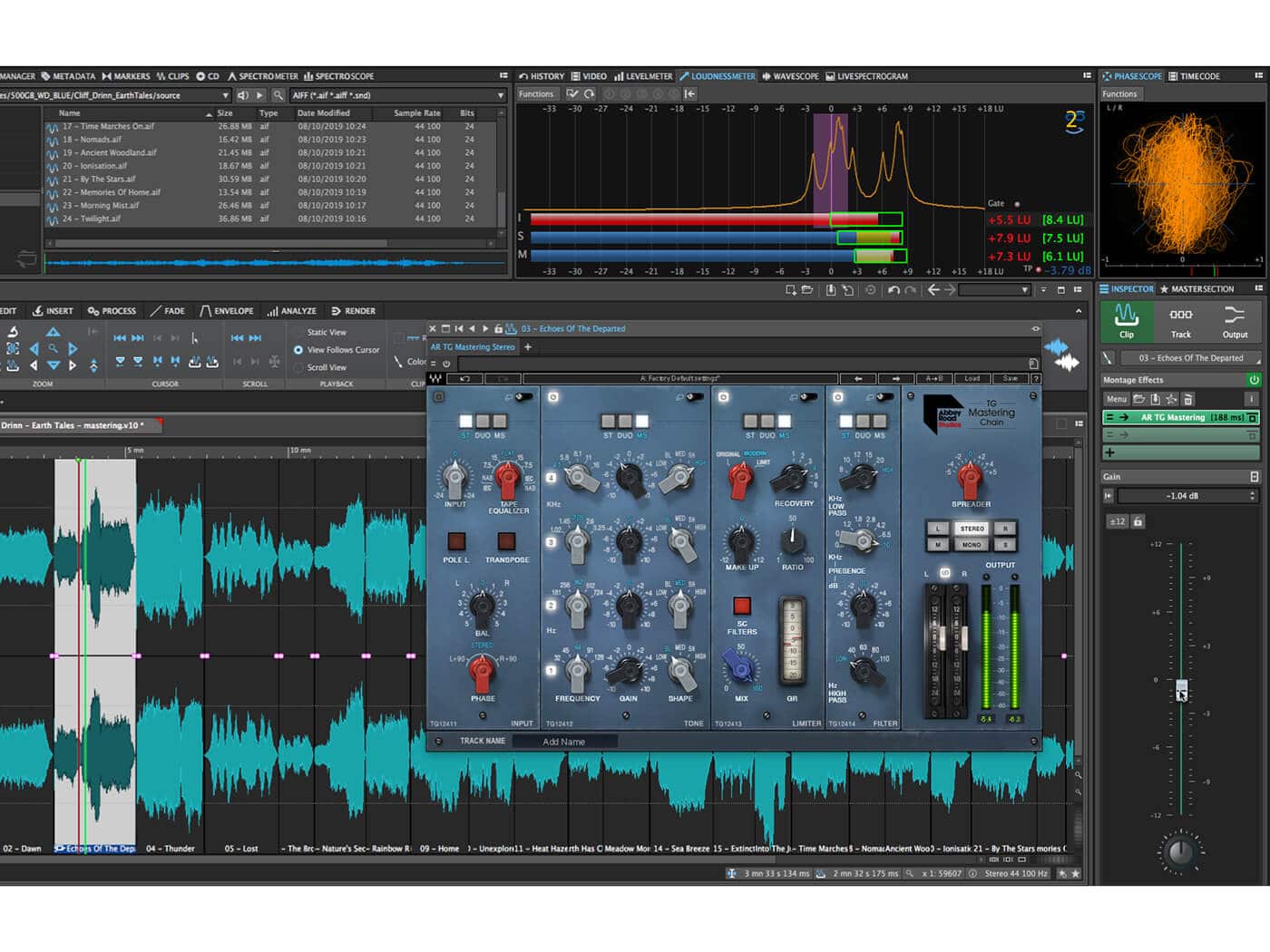This screenshot has height=952, width=1270.
Task: Click the search magnifier in file browser bar
Action: coord(278,95)
